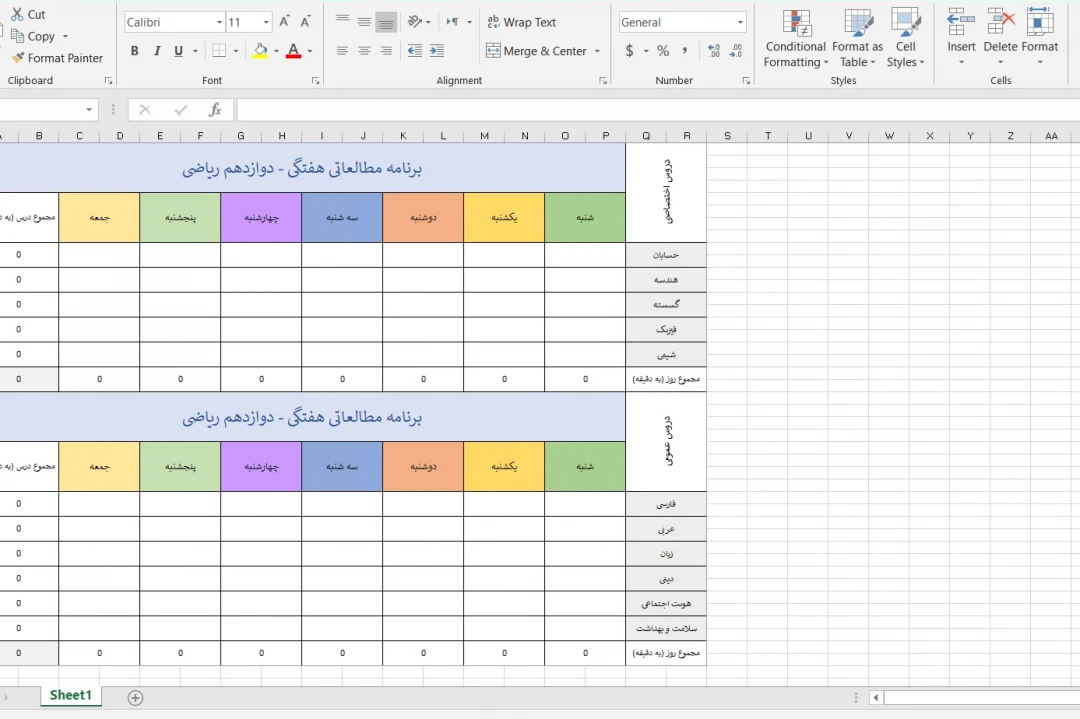Click the Cut button
This screenshot has height=719, width=1080.
coord(28,14)
